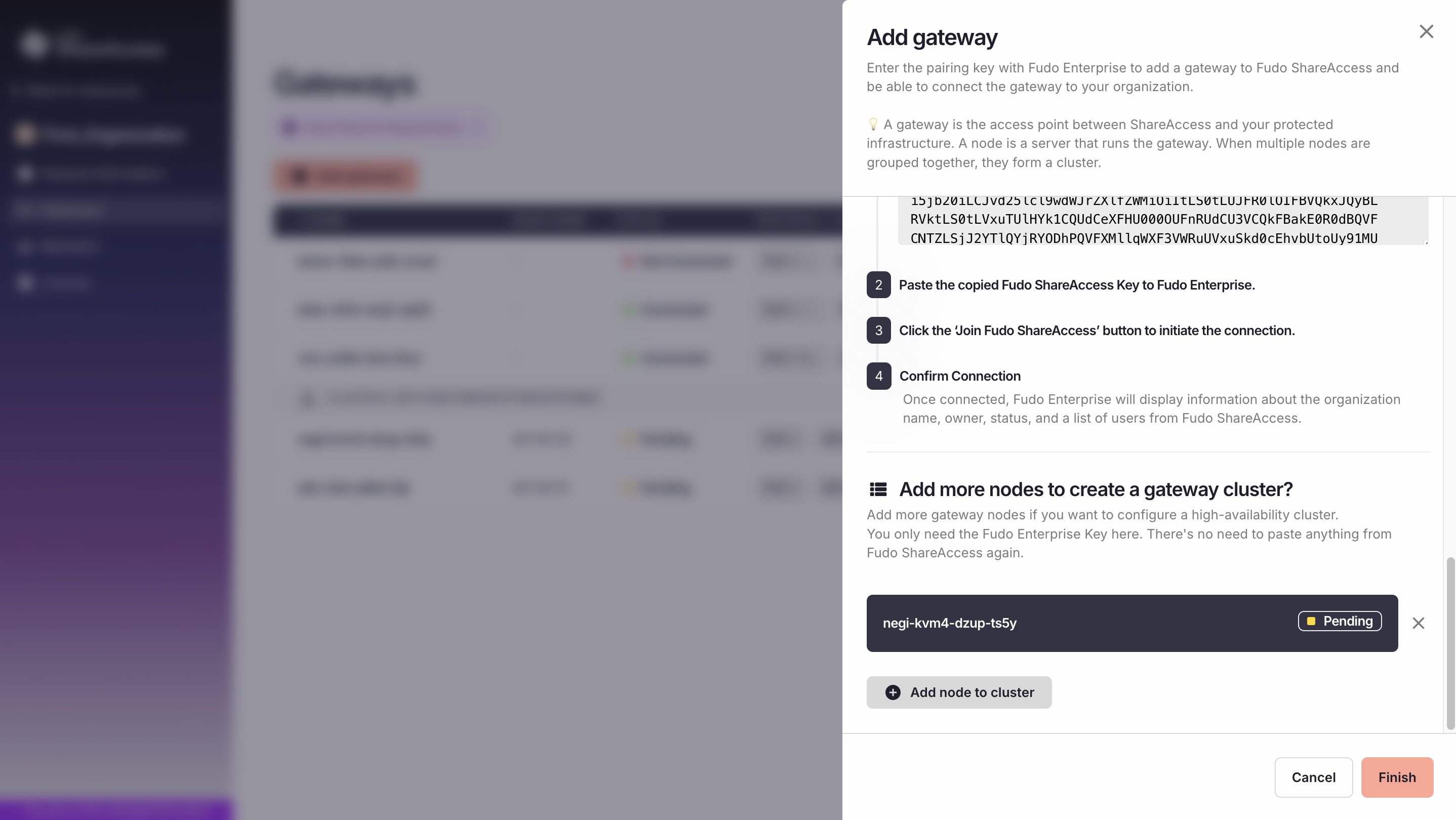Click the step 2 number badge
The height and width of the screenshot is (820, 1456).
point(878,285)
